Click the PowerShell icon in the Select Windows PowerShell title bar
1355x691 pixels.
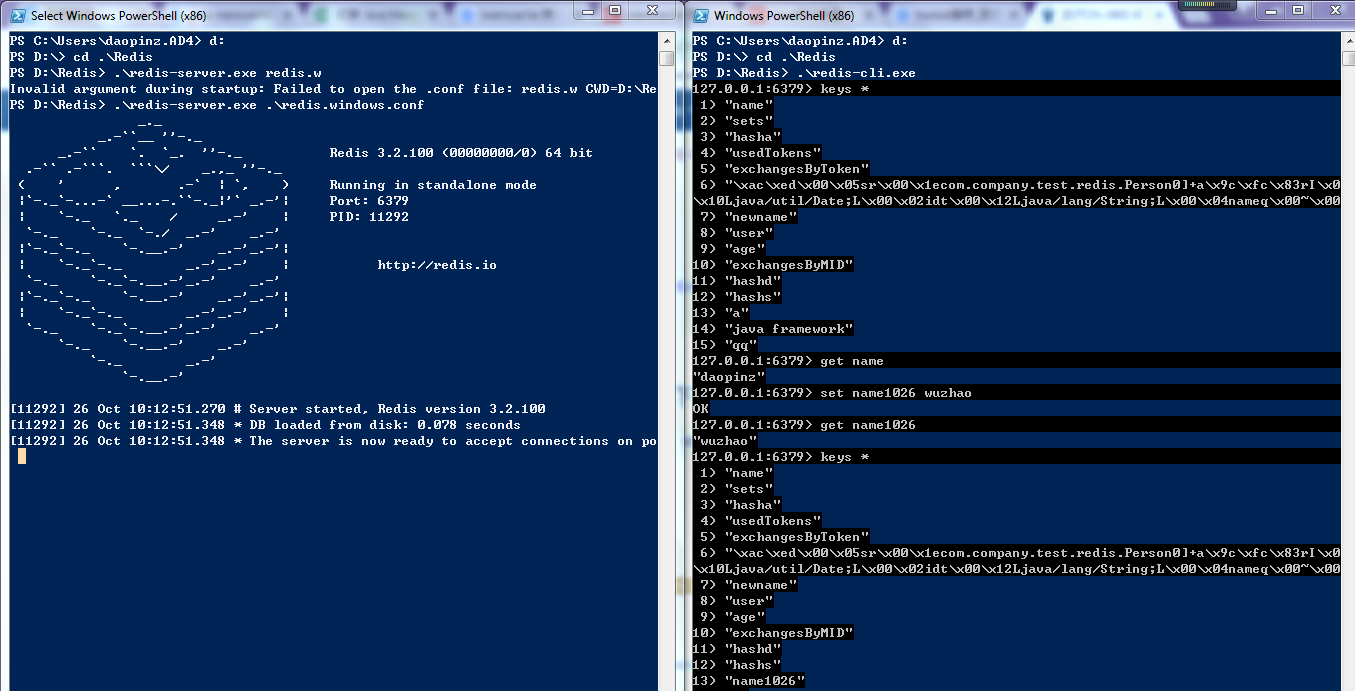pos(17,16)
